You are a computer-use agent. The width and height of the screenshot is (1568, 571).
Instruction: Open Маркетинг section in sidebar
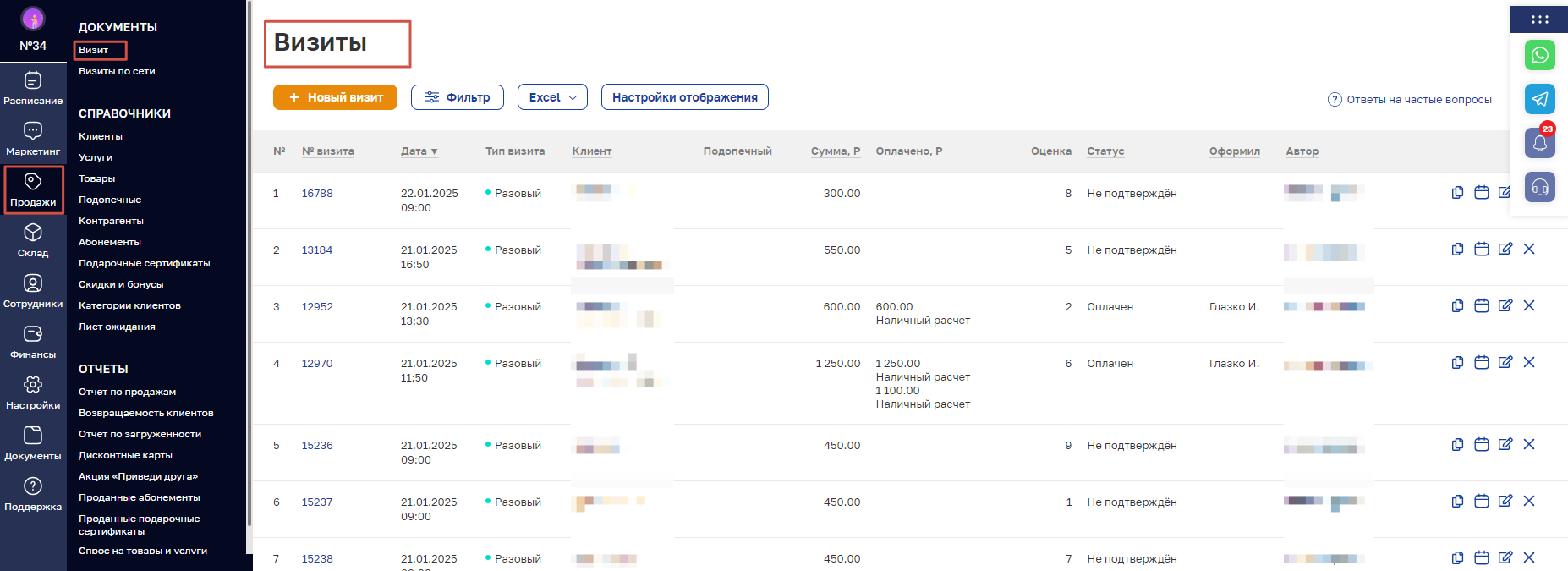(x=33, y=140)
